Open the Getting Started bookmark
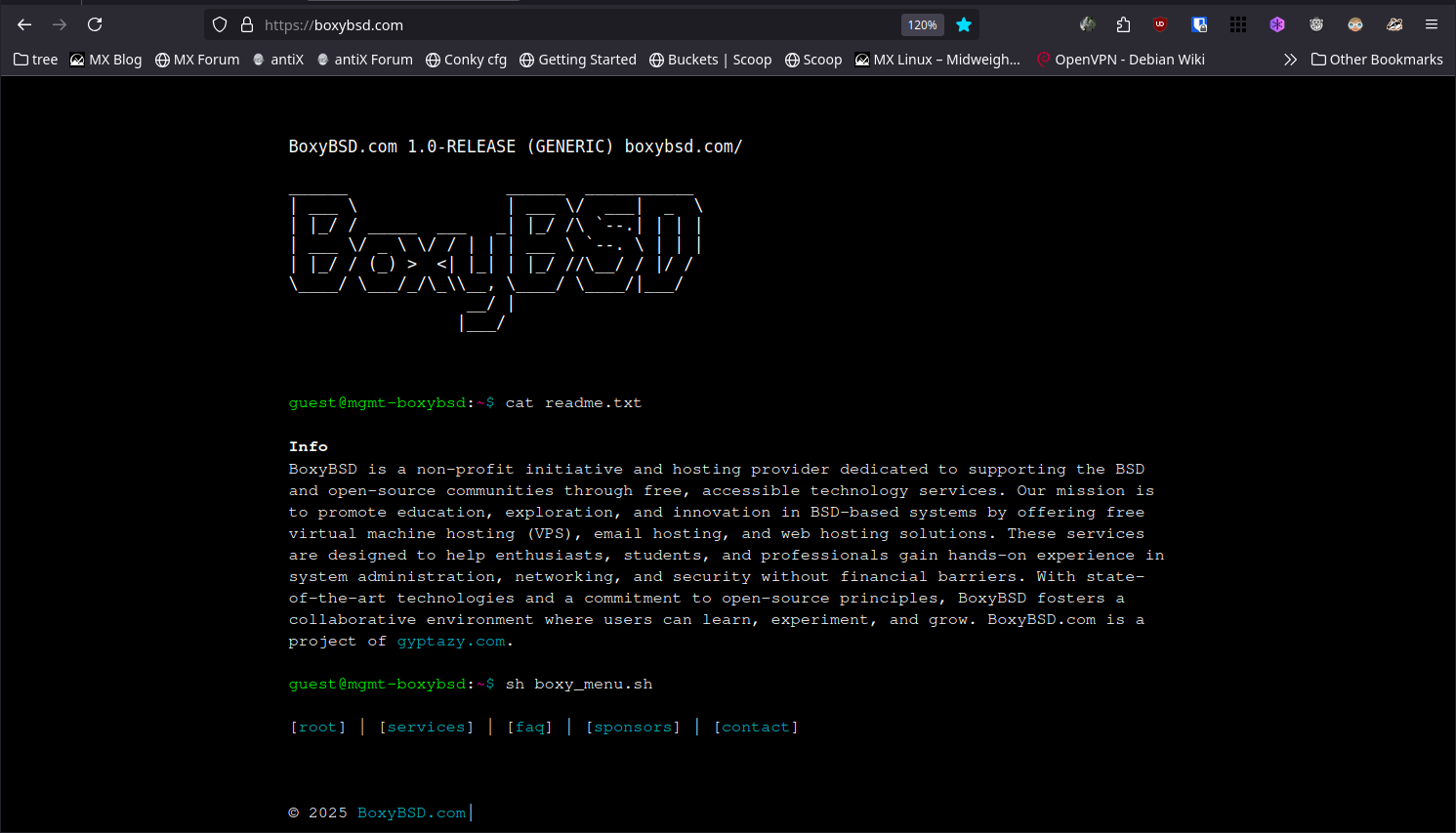Screen dimensions: 1456x833 [578, 60]
